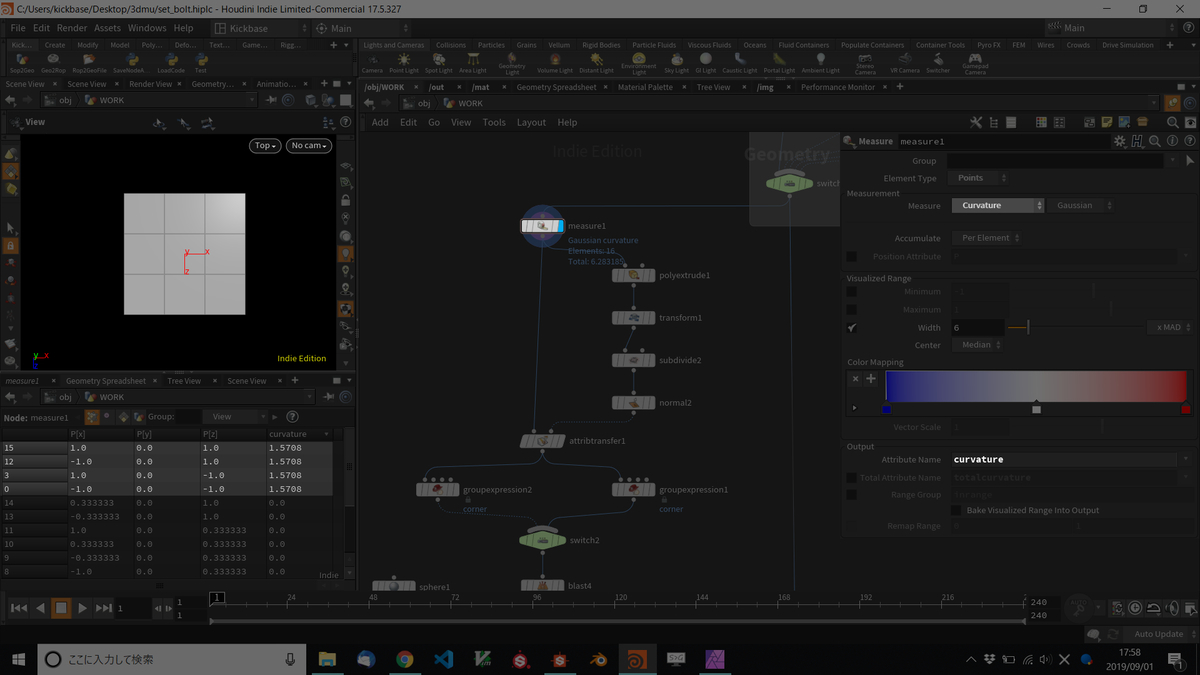Create a Gamepad Camera from the shelf

(975, 65)
